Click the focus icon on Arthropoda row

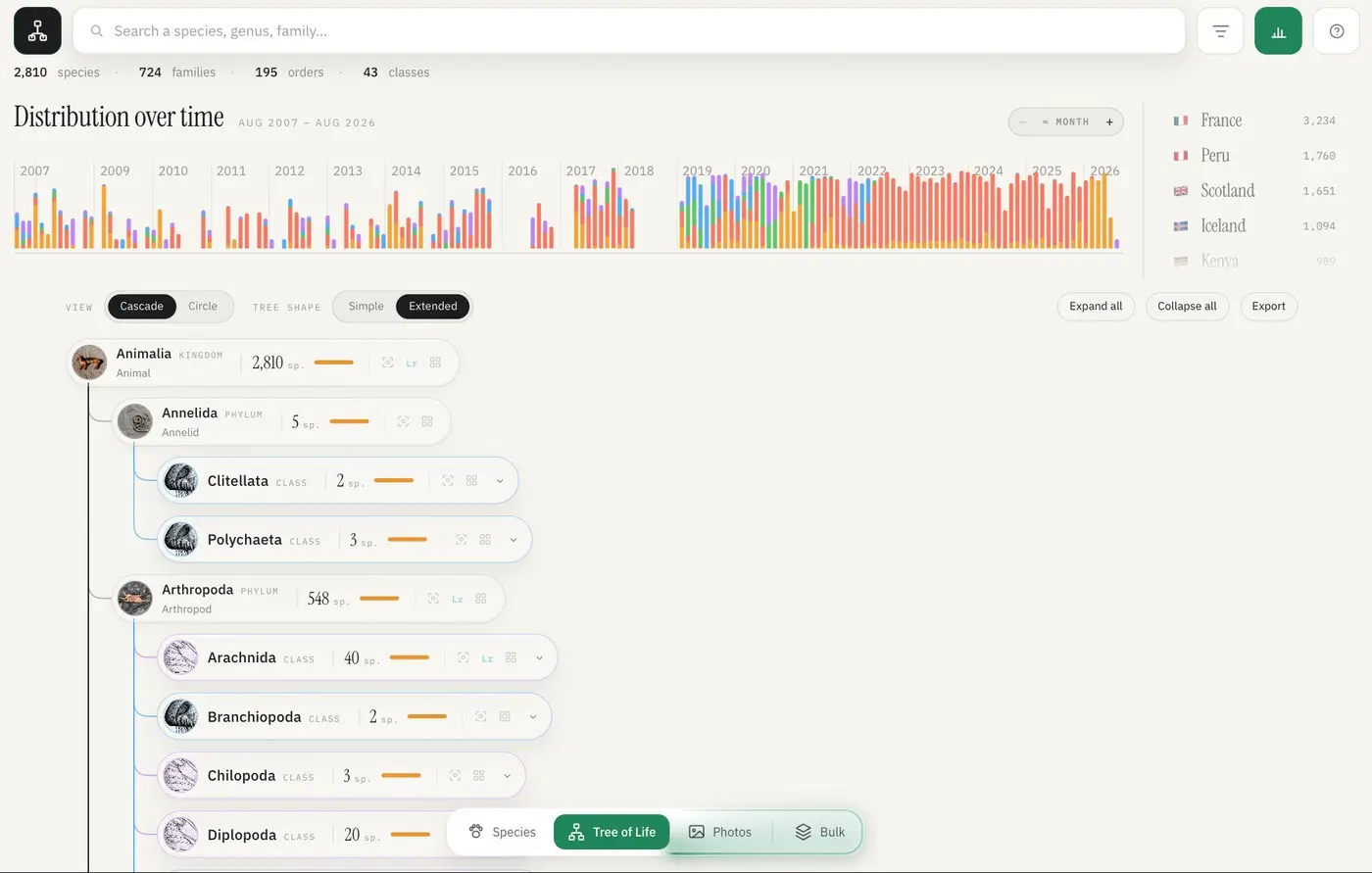coord(433,598)
